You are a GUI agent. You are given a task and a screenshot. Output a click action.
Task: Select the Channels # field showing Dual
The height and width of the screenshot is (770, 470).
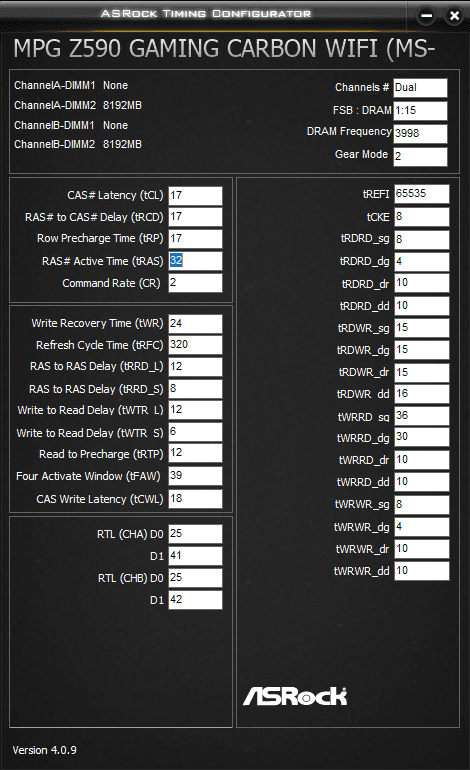[420, 88]
